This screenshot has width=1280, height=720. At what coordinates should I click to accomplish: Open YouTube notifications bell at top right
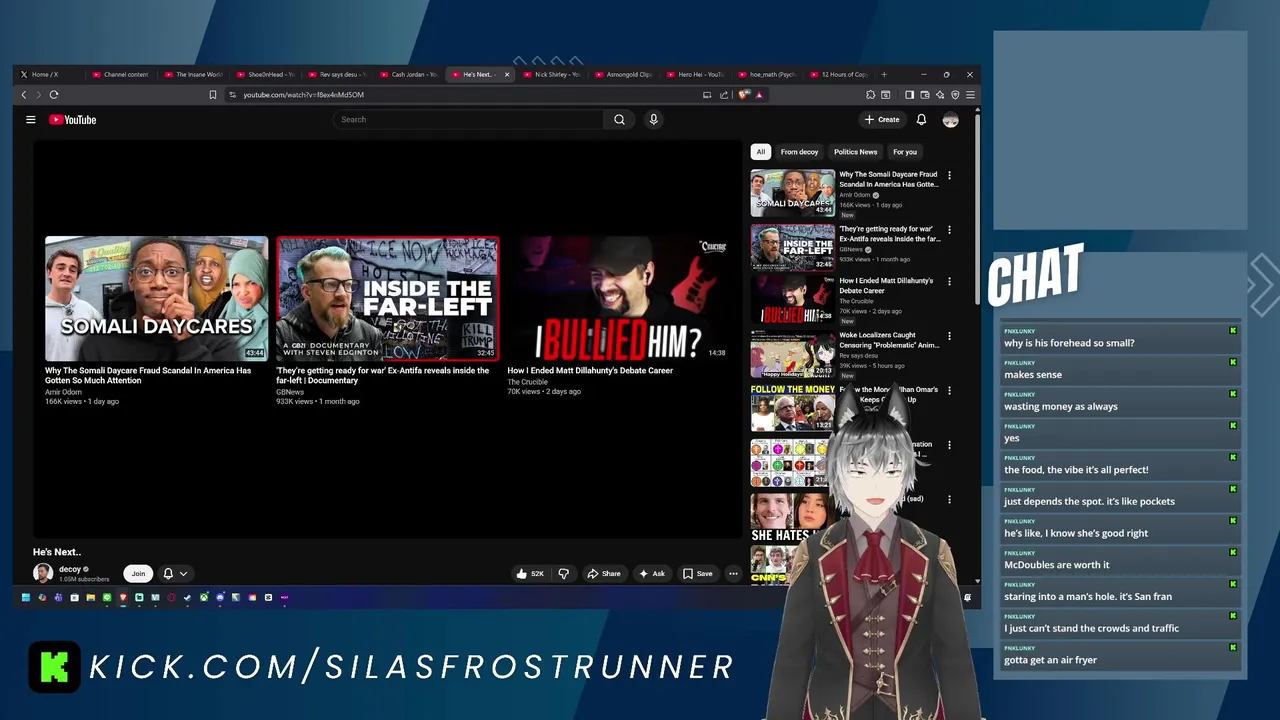(x=921, y=120)
